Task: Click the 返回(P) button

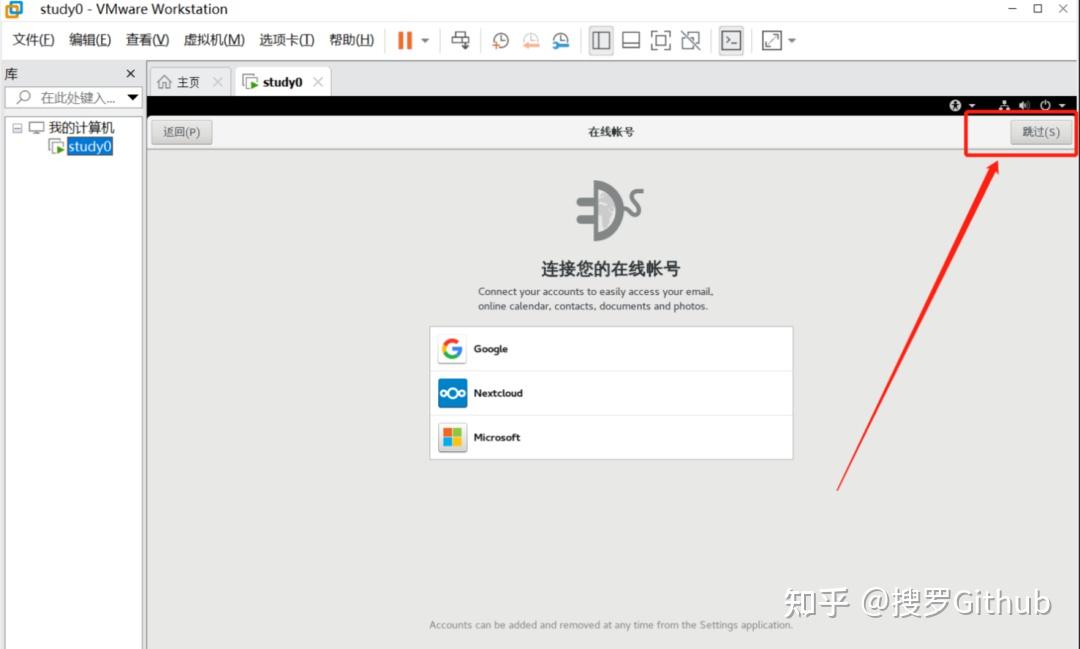Action: [x=182, y=132]
